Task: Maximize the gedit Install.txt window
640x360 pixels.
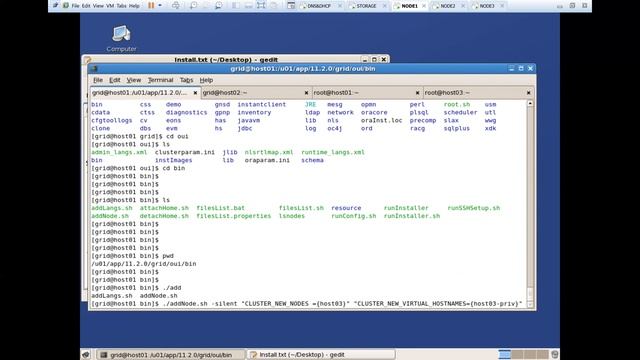Action: pyautogui.click(x=374, y=60)
